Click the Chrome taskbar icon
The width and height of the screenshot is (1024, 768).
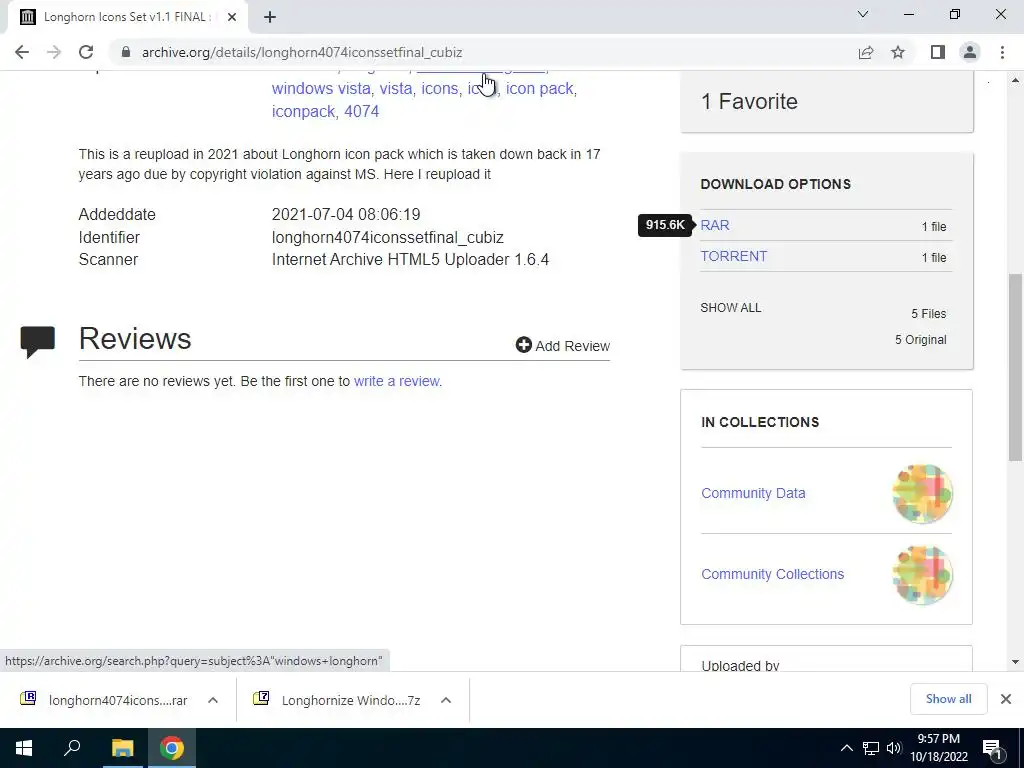[x=172, y=748]
